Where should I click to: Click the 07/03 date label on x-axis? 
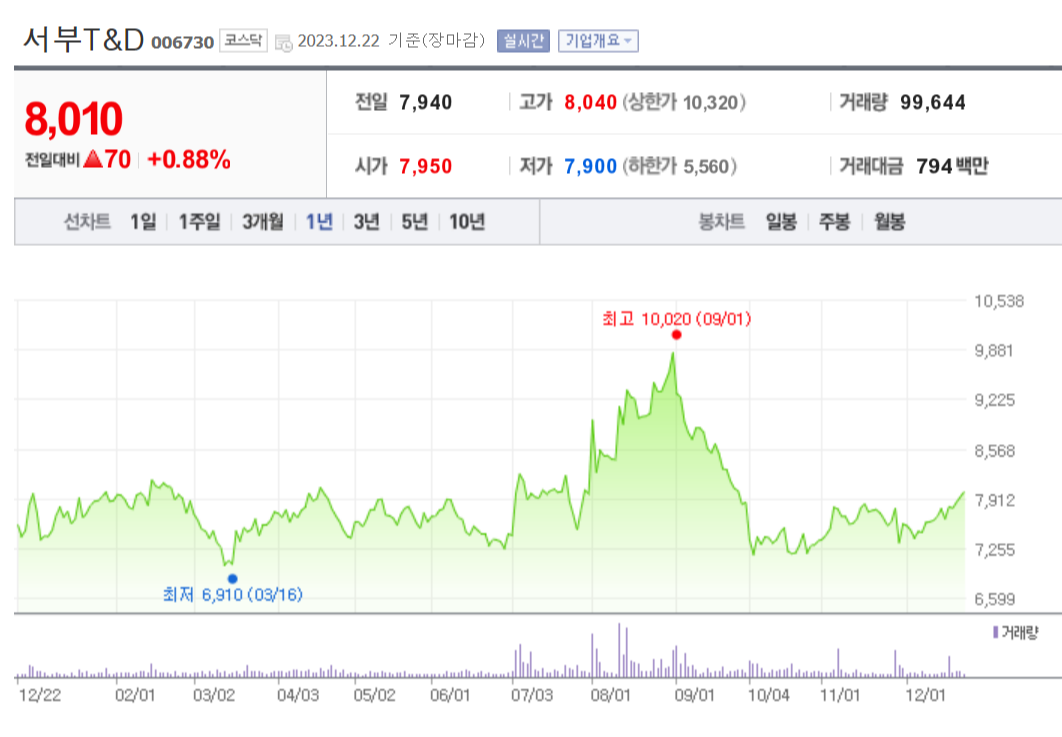pos(532,696)
